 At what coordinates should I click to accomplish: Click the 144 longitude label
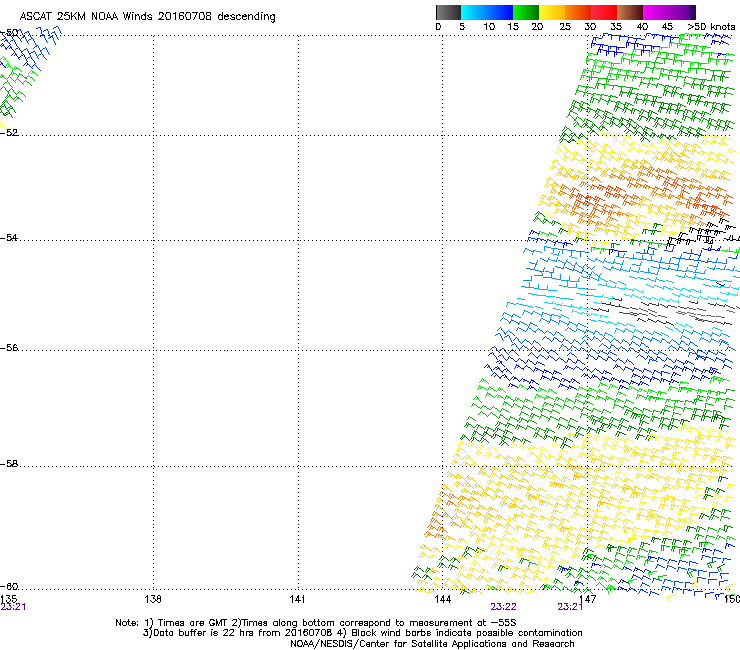(x=442, y=599)
